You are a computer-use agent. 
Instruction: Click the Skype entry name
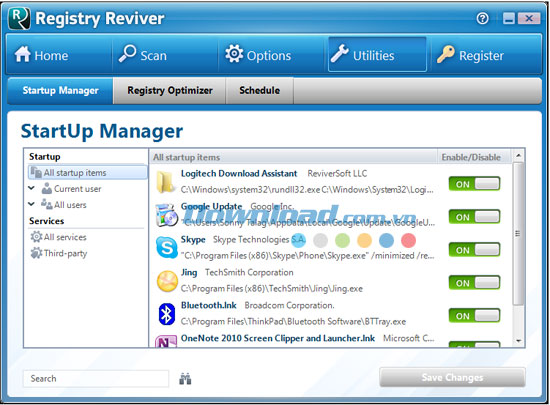pos(193,239)
